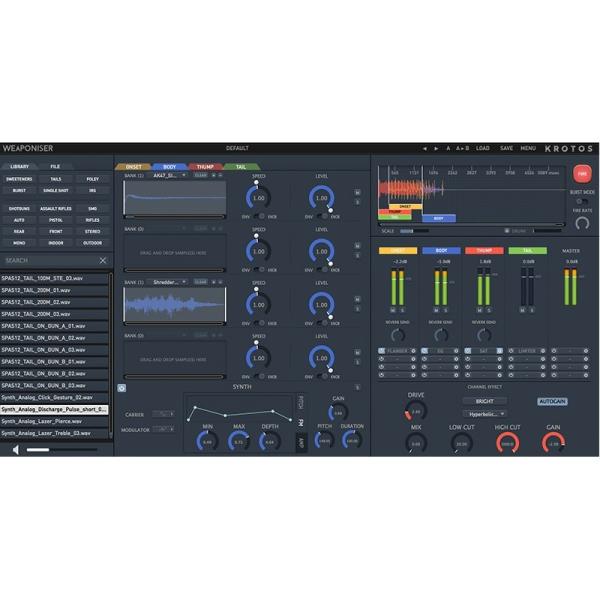This screenshot has width=600, height=600.
Task: Click the speaker volume icon below file list
Action: click(x=15, y=449)
